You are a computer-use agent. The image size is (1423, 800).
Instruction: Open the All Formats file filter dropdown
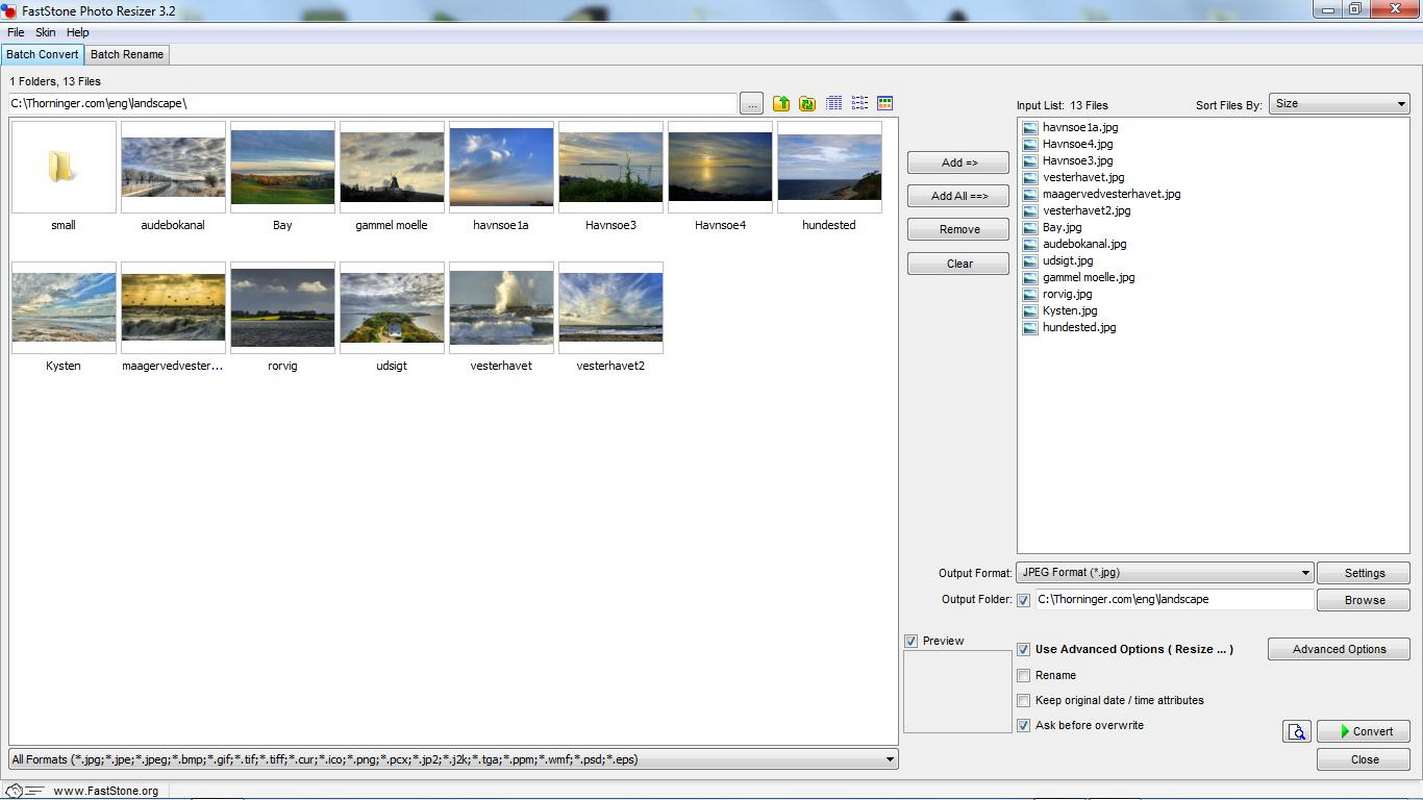click(x=453, y=760)
